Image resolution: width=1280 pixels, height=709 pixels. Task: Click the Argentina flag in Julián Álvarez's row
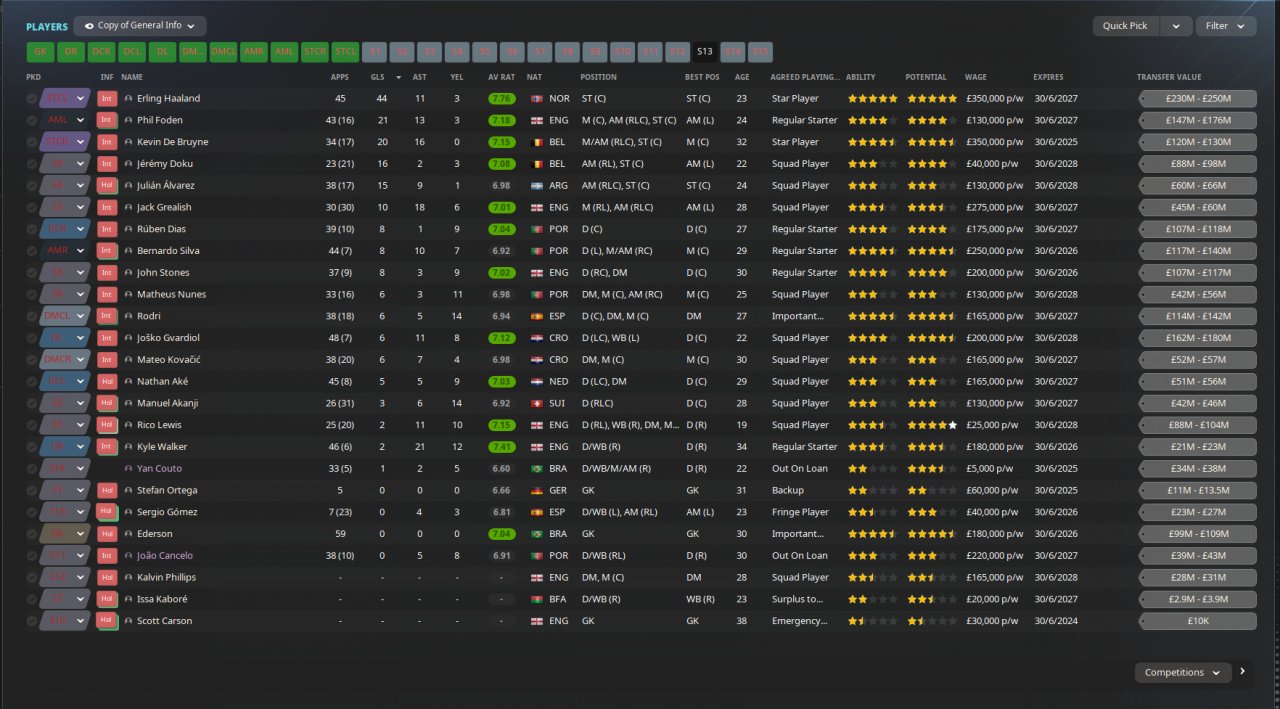pyautogui.click(x=535, y=185)
